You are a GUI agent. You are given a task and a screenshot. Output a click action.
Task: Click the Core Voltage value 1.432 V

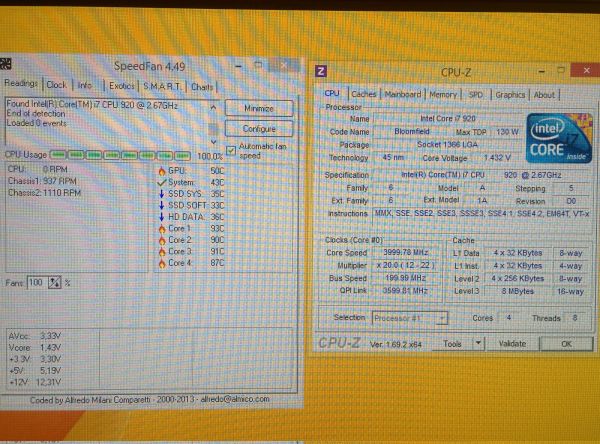497,158
